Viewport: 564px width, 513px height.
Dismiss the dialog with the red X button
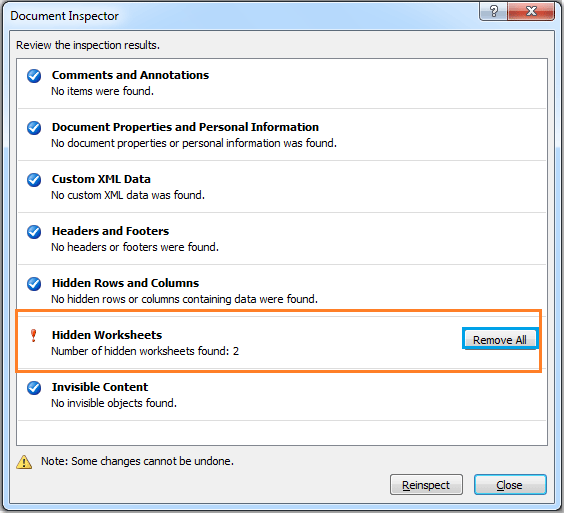pos(531,12)
